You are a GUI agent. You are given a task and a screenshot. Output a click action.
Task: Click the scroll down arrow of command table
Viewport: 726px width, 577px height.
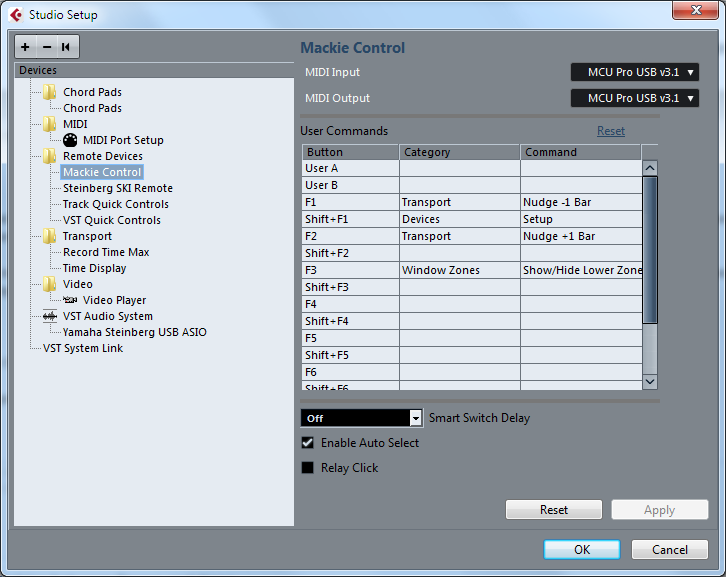coord(650,382)
